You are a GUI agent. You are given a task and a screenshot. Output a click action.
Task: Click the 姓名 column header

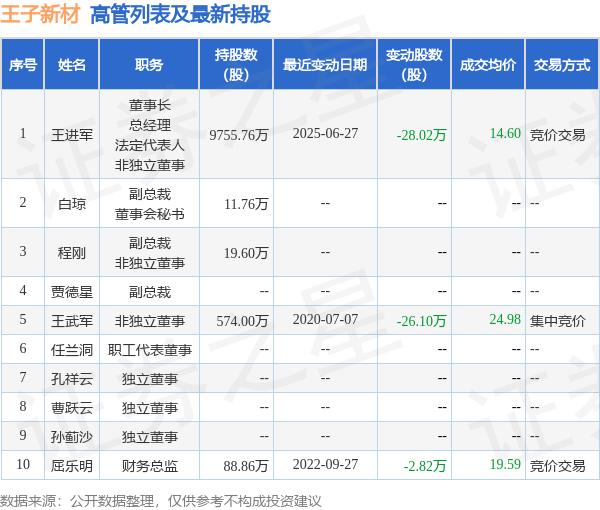tap(72, 65)
